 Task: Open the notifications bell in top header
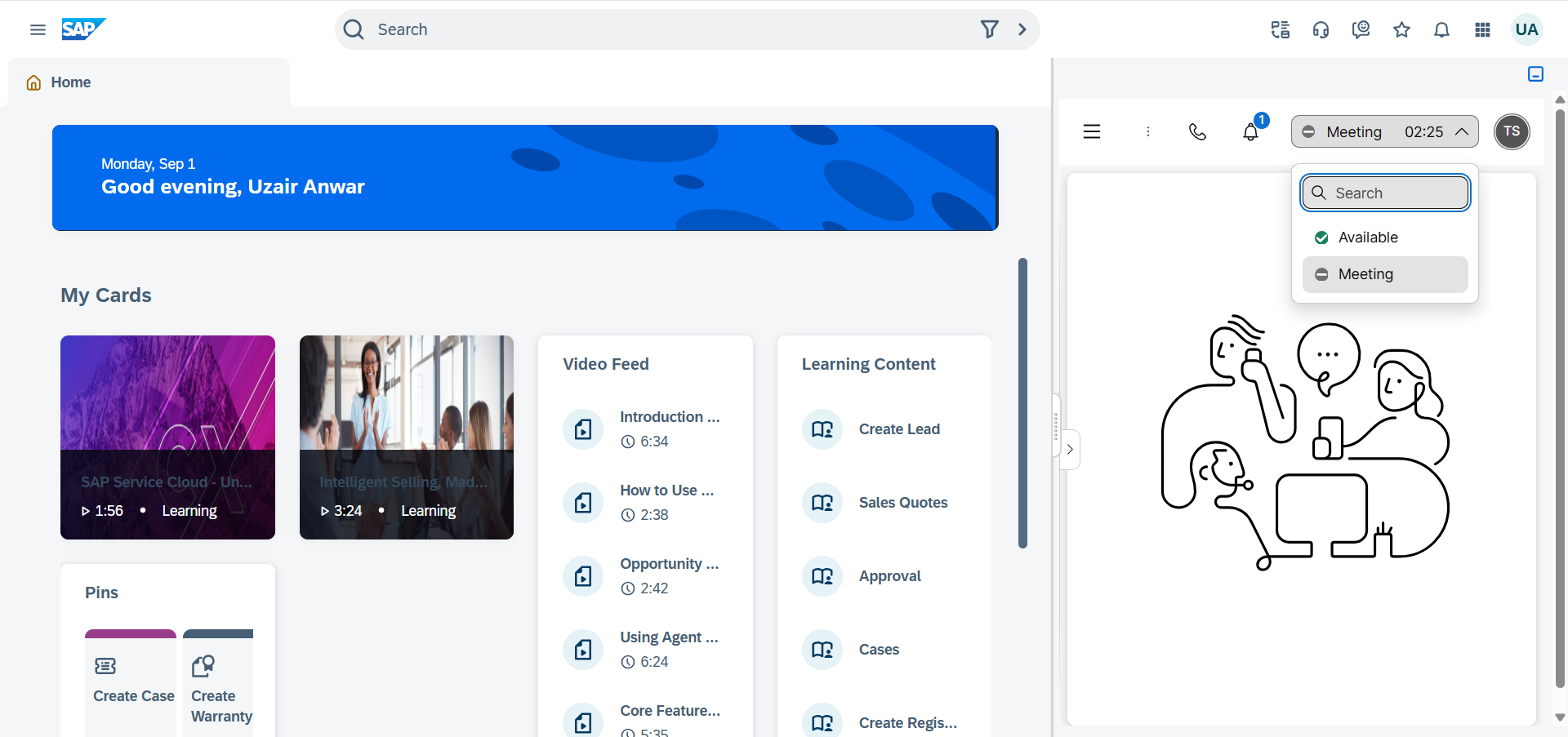[x=1441, y=30]
